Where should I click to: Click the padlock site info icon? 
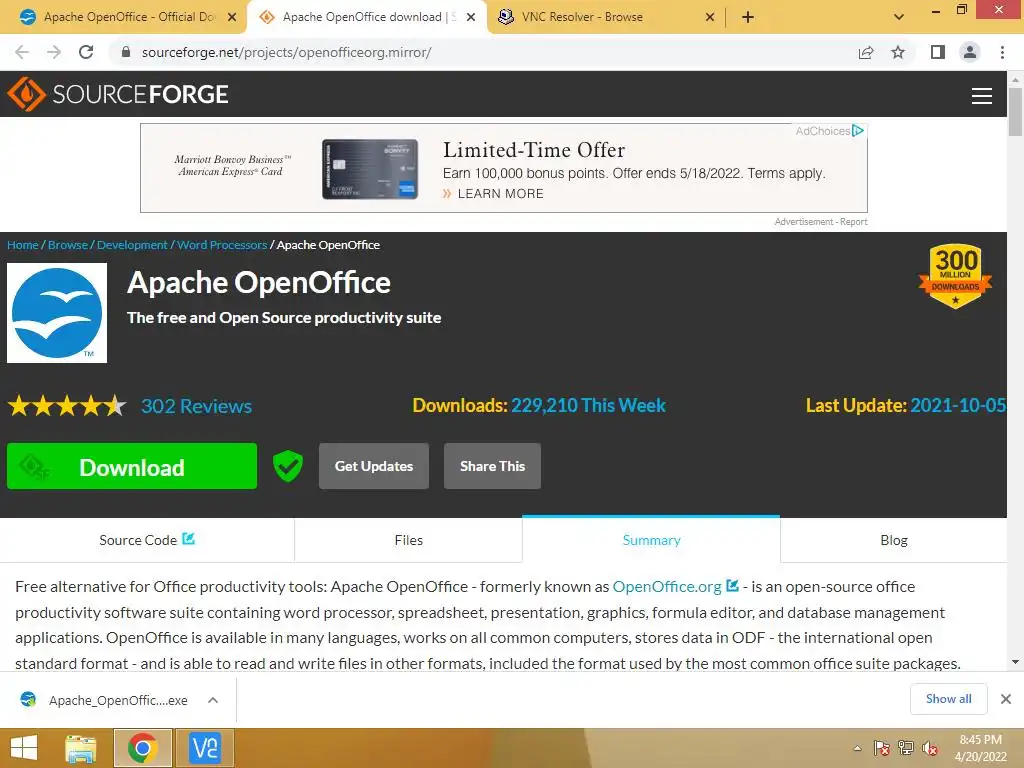point(126,52)
